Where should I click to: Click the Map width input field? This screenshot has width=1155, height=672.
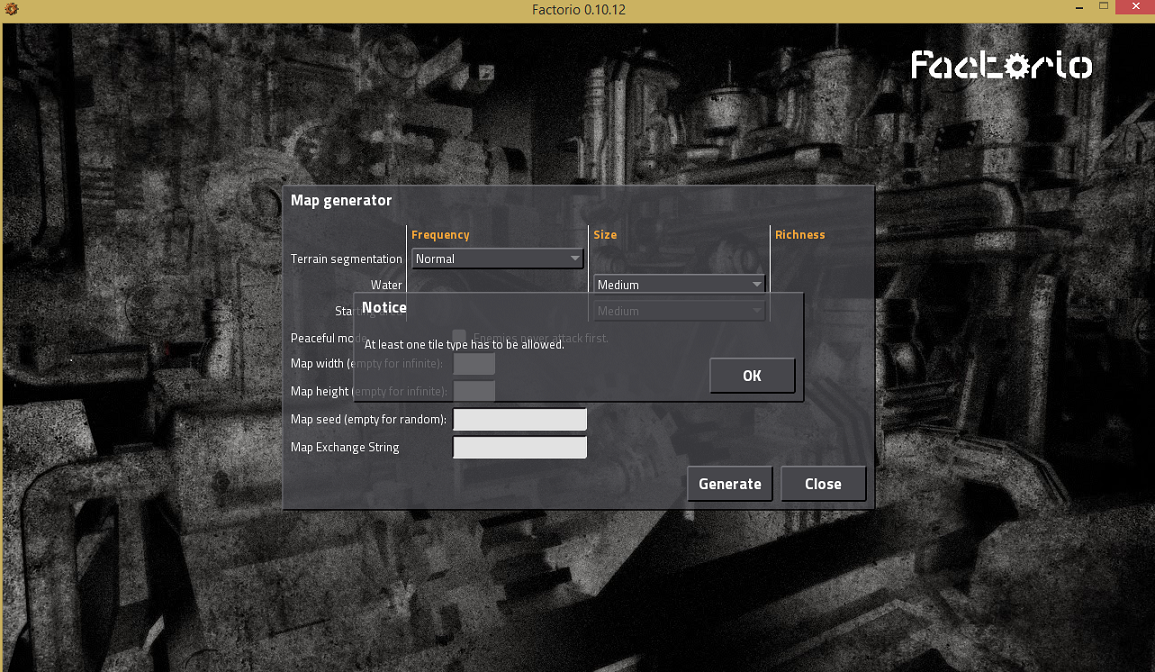(x=474, y=364)
